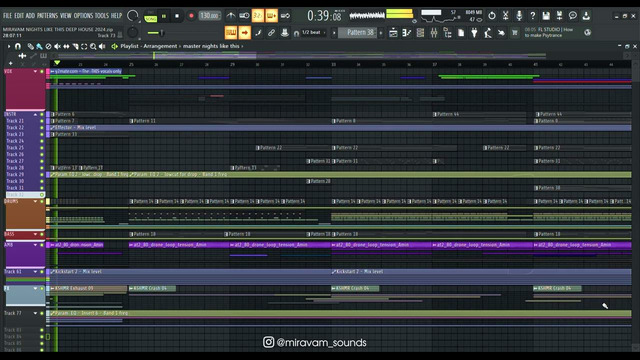Screen dimensions: 640x360
Task: Click the render/export audio icon
Action: tap(560, 16)
